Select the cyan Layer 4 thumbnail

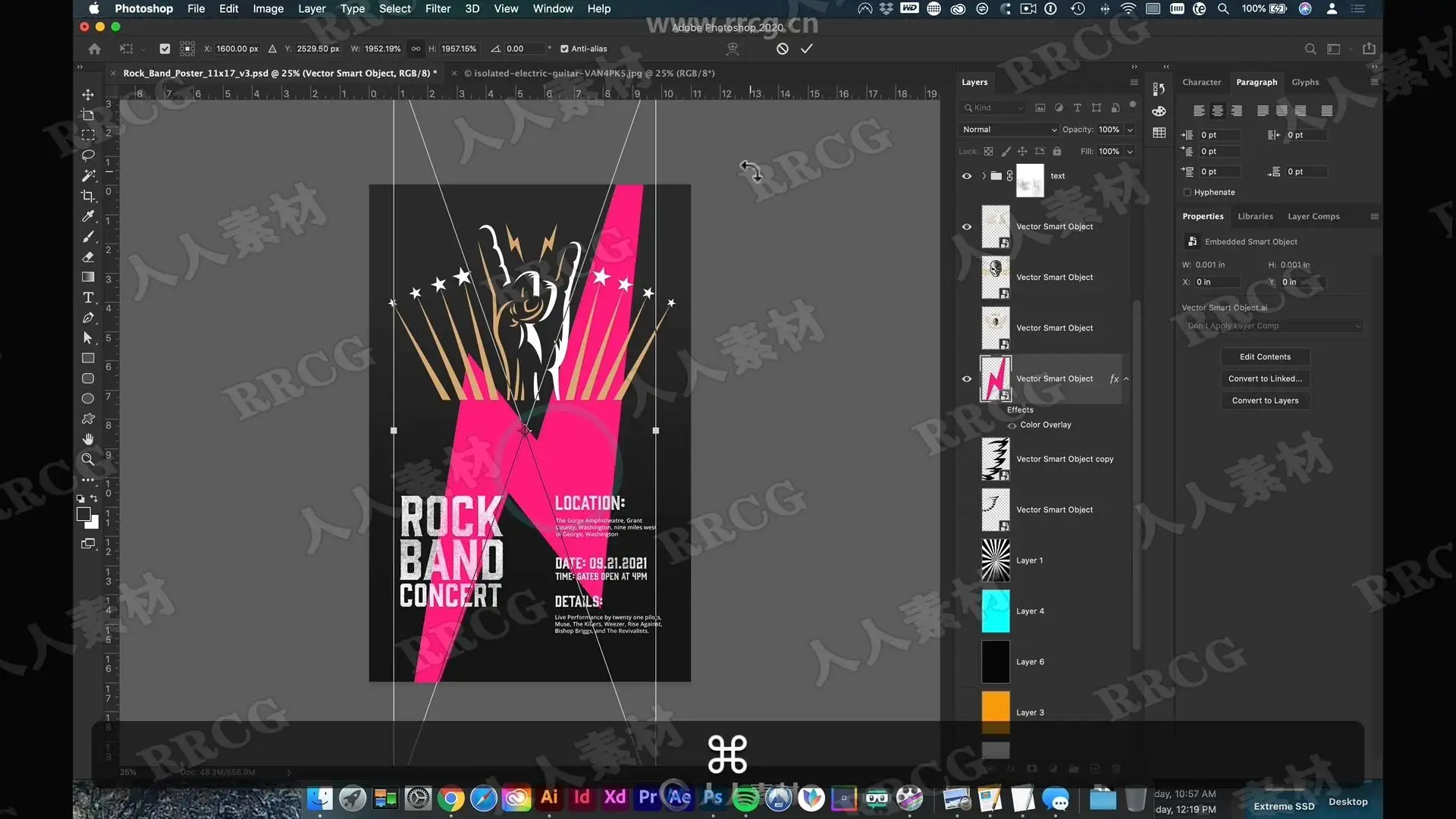pyautogui.click(x=996, y=611)
